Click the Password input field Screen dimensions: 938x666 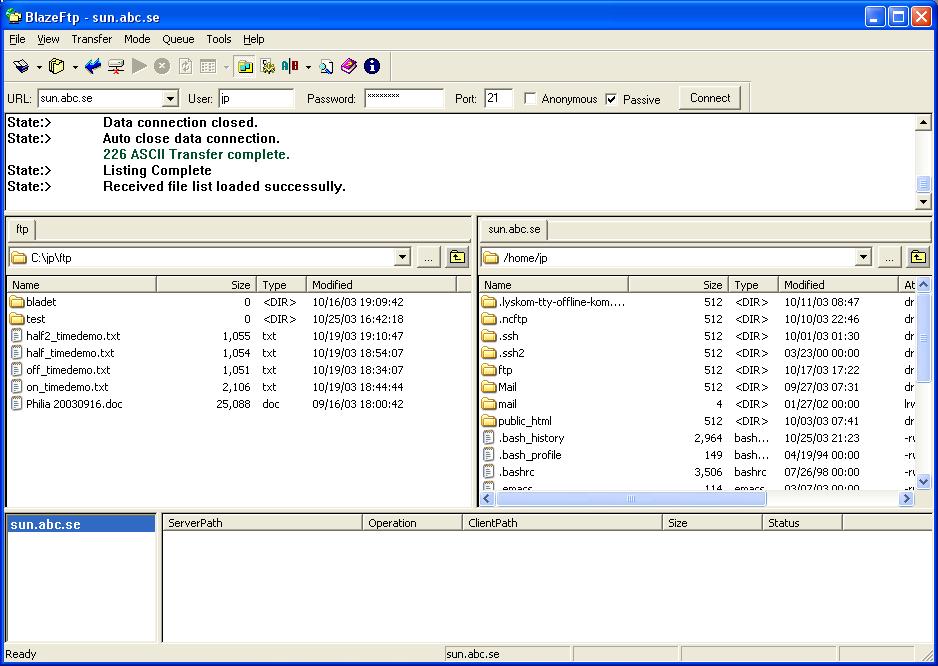[x=404, y=98]
